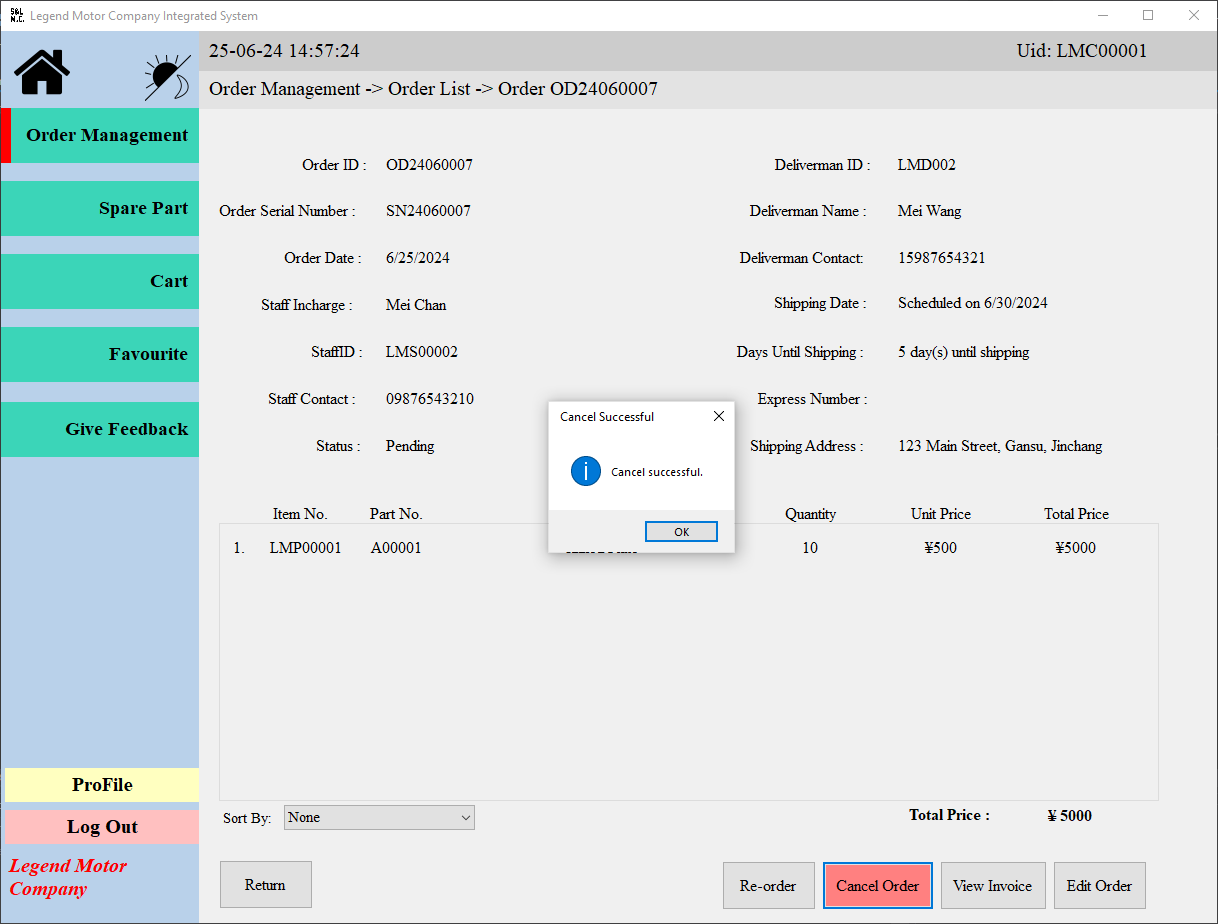Screen dimensions: 1218x924
Task: Click the app logo in title bar
Action: click(16, 16)
